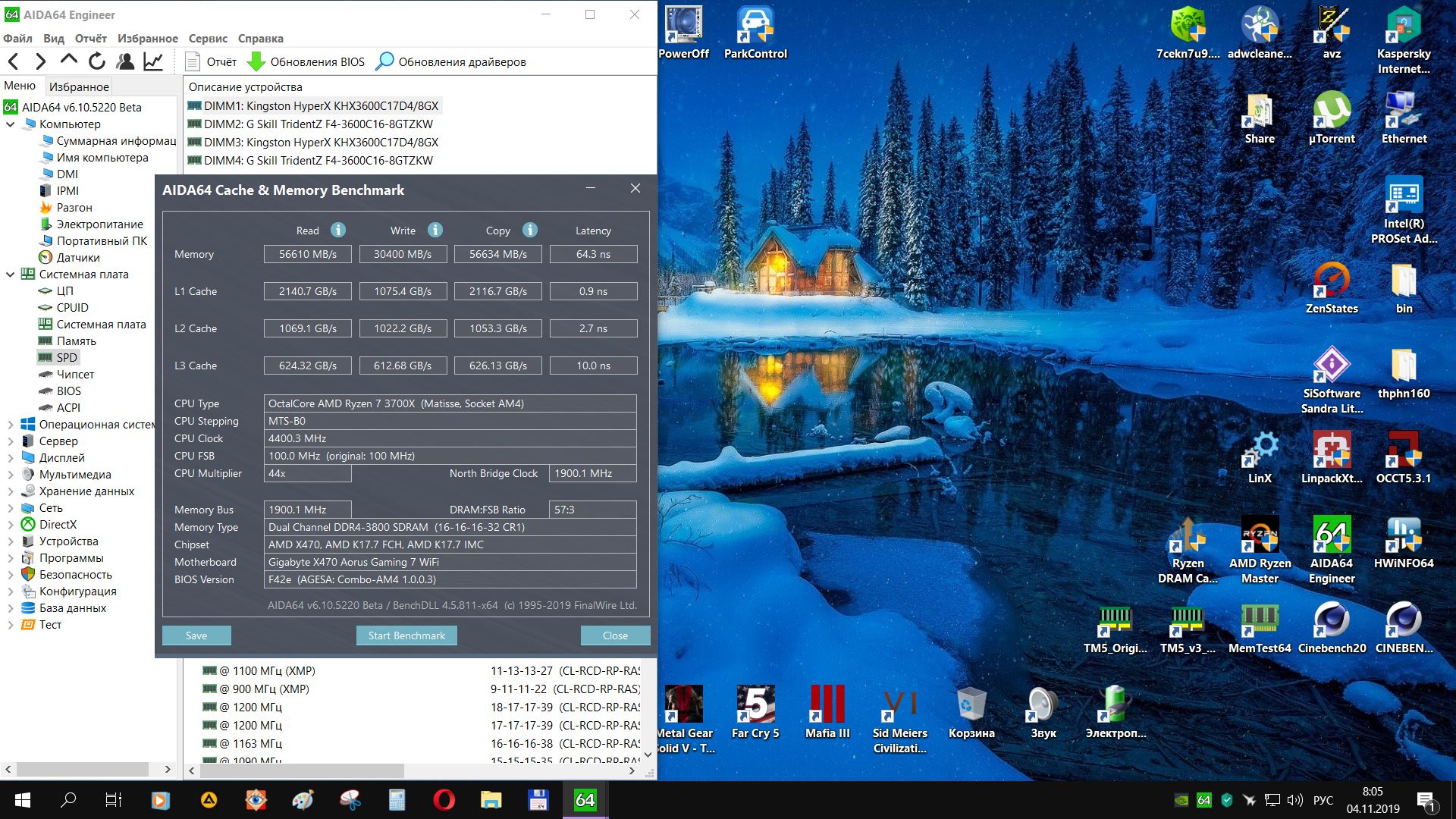Click the Back navigation arrow icon
1456x819 pixels.
pyautogui.click(x=14, y=61)
